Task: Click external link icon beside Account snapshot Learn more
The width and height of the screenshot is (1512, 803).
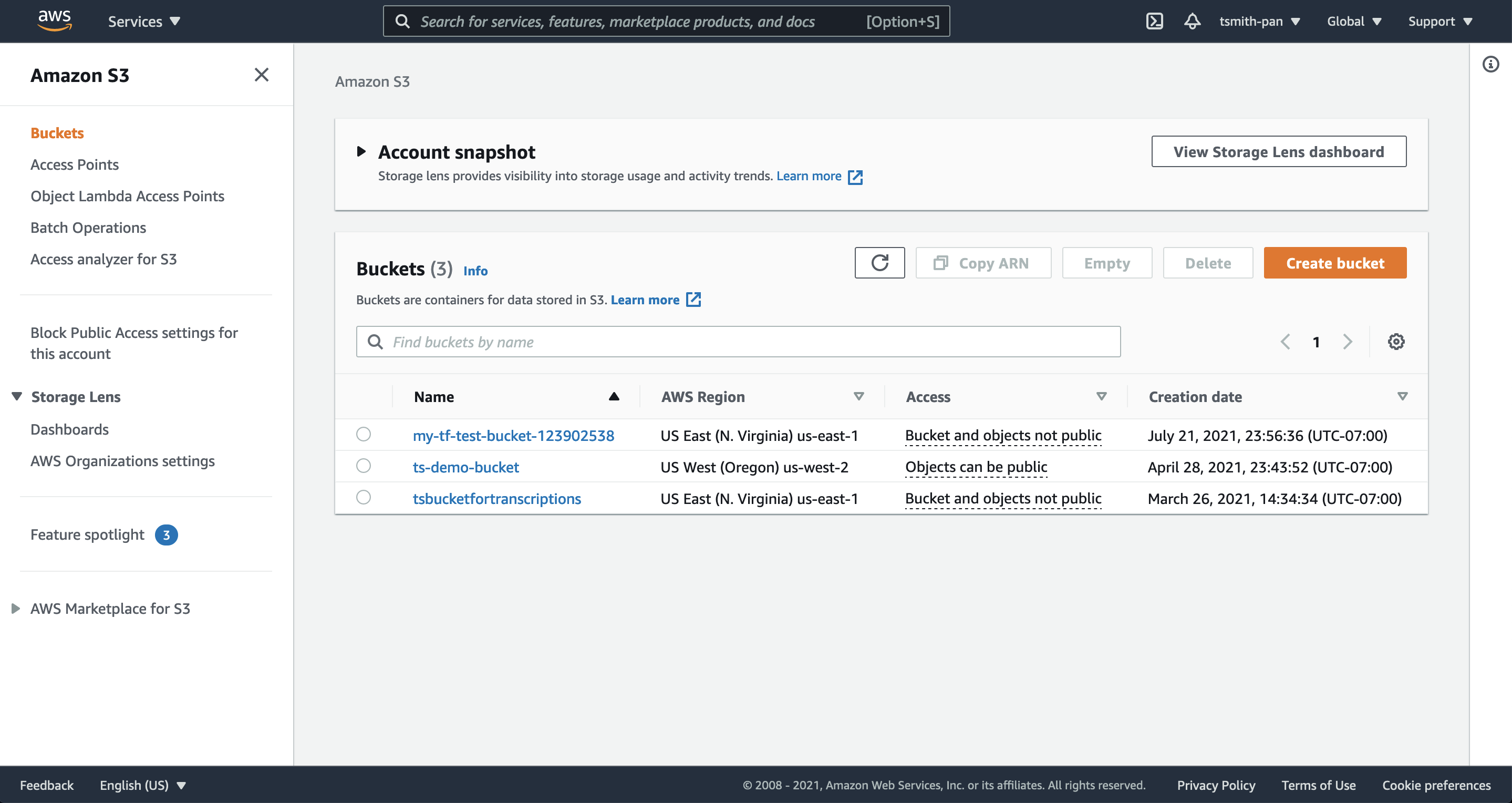Action: point(855,177)
